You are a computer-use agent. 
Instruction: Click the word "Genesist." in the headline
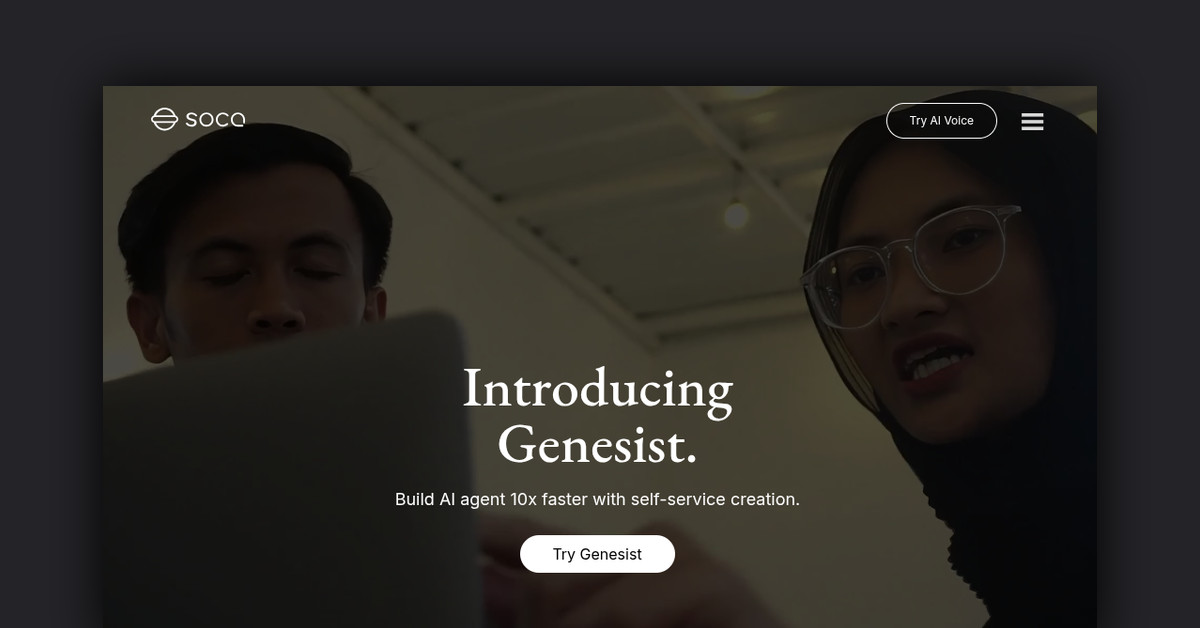coord(597,444)
